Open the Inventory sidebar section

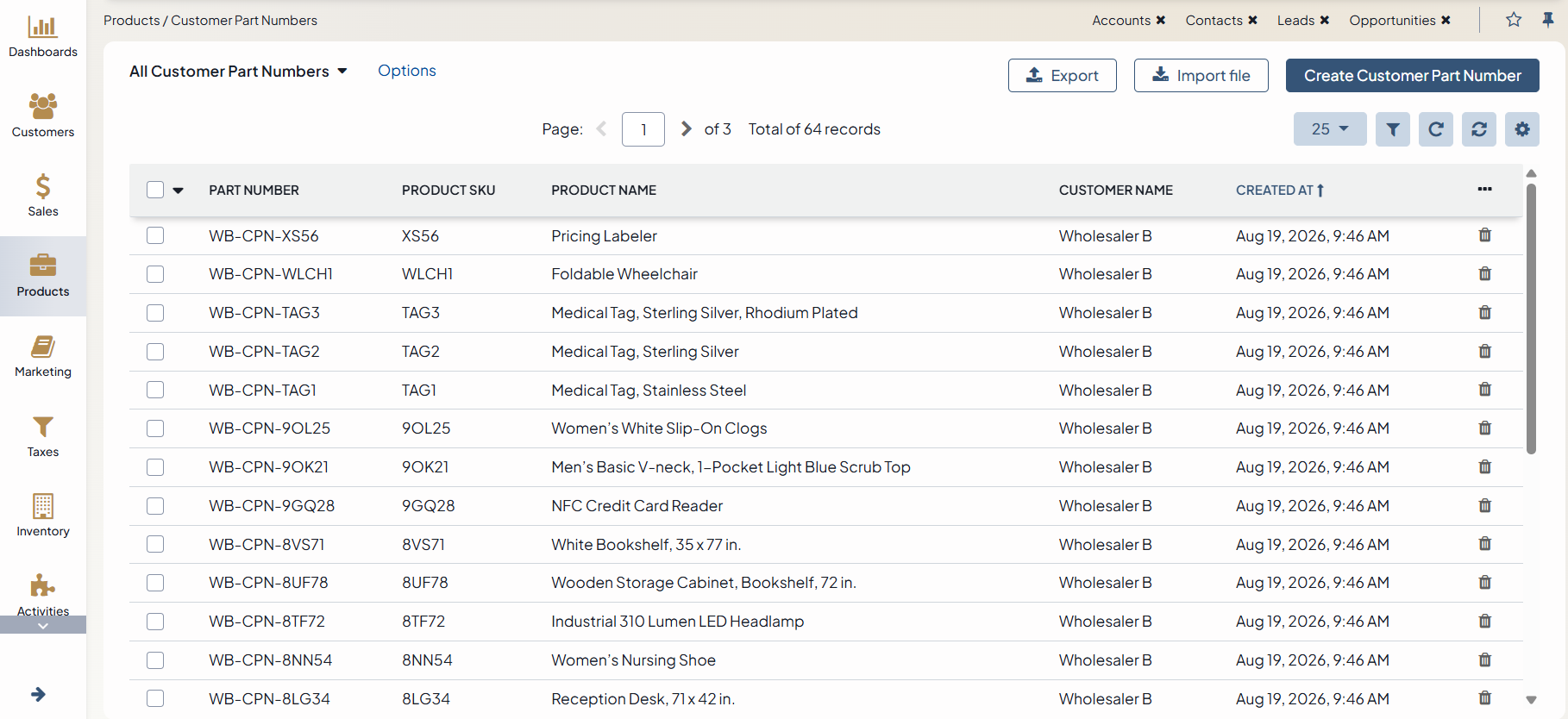click(43, 516)
